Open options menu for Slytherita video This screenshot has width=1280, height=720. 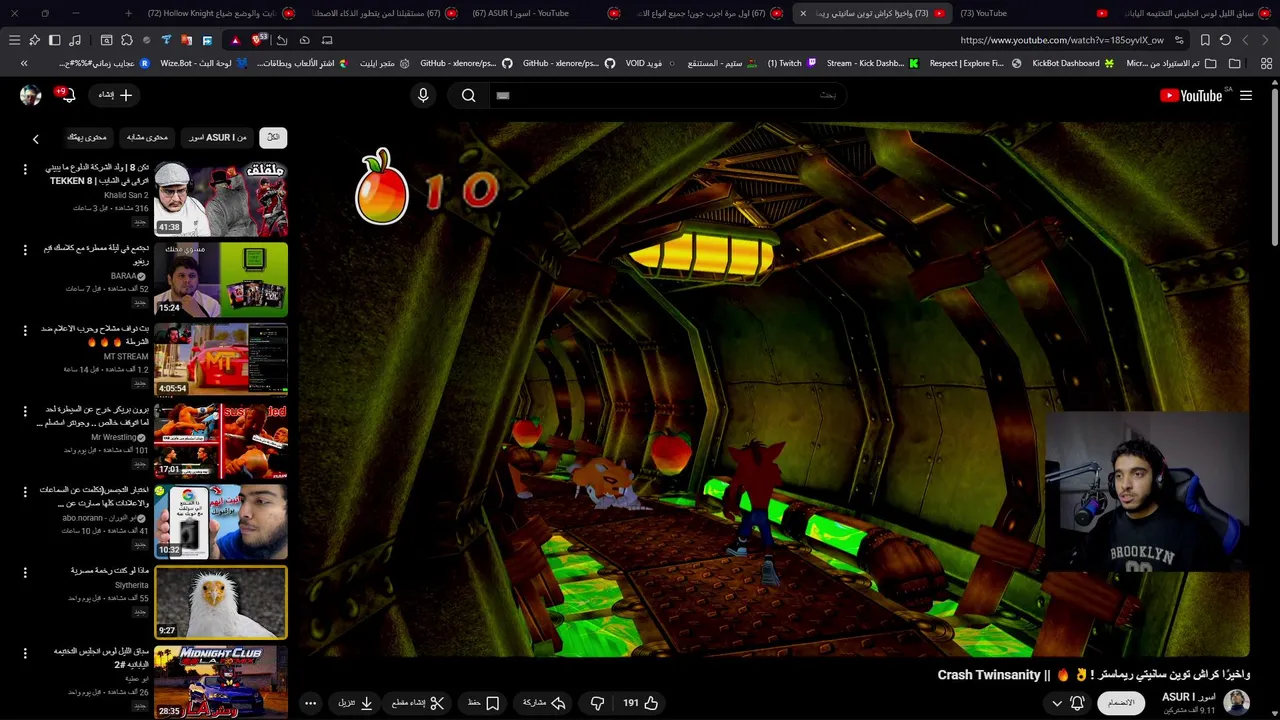coord(25,573)
